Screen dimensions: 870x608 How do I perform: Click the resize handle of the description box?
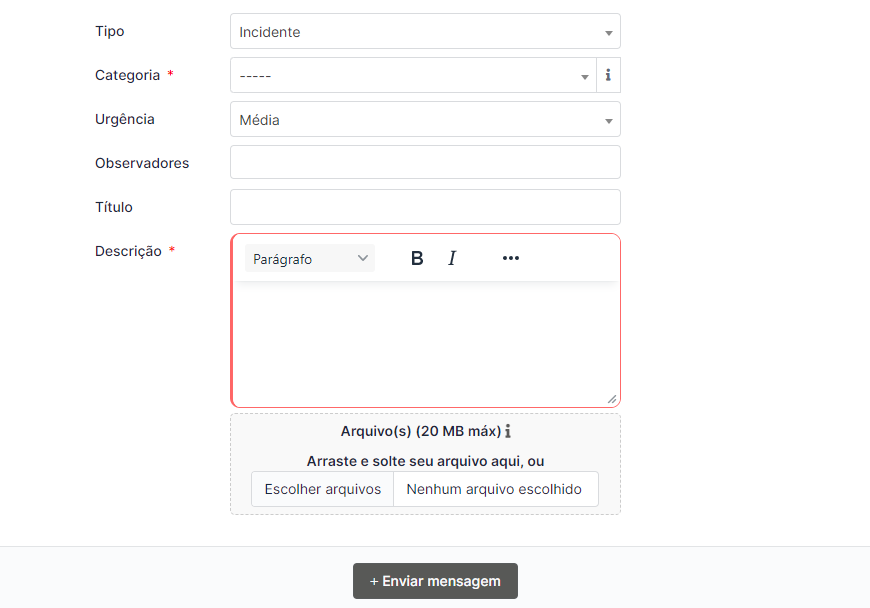[611, 398]
